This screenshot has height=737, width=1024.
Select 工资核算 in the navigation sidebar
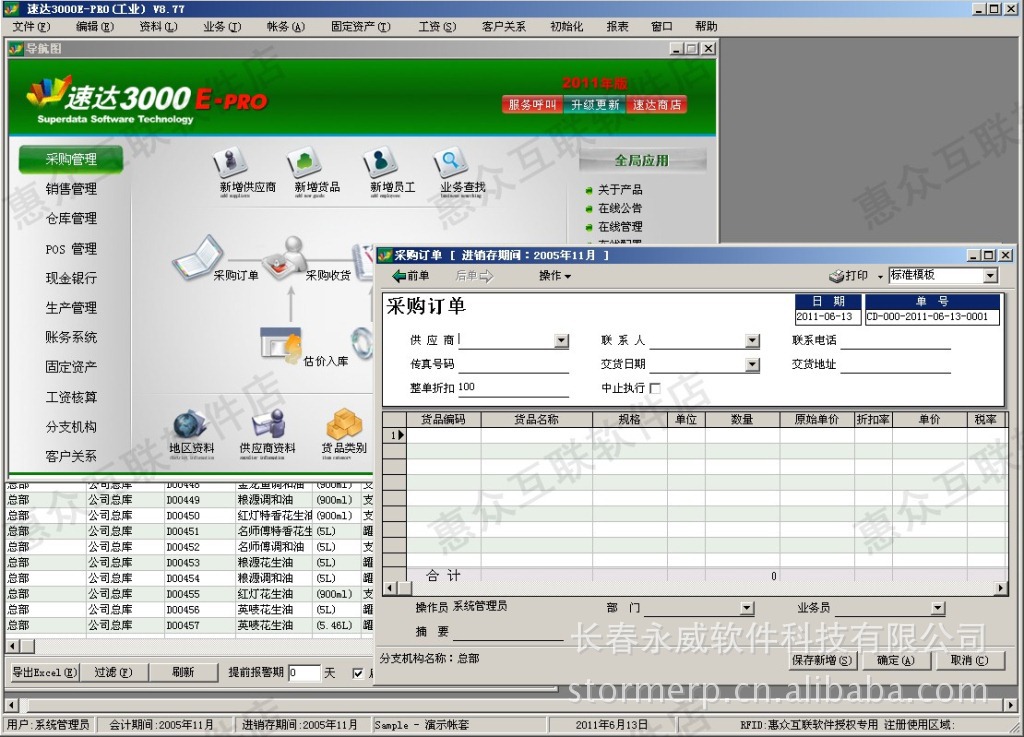point(71,397)
